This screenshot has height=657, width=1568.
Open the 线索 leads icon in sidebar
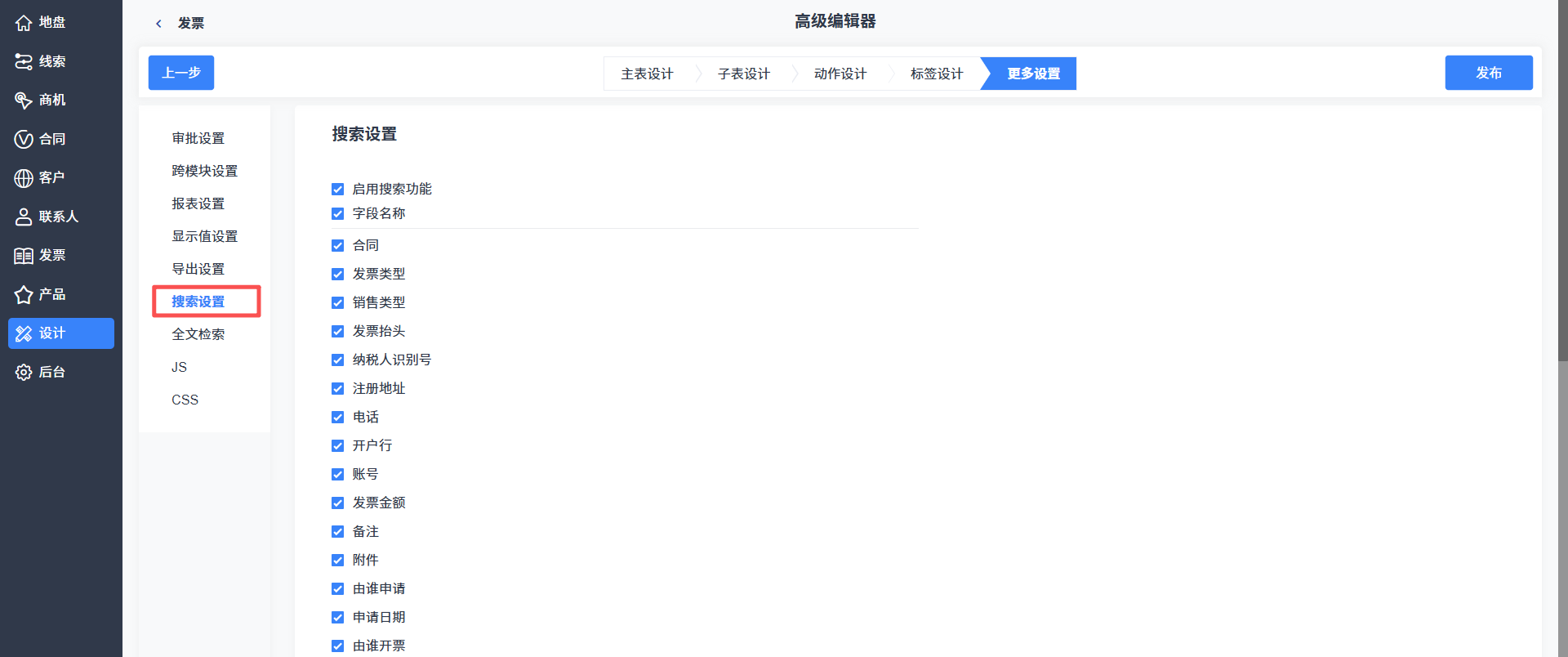click(24, 61)
